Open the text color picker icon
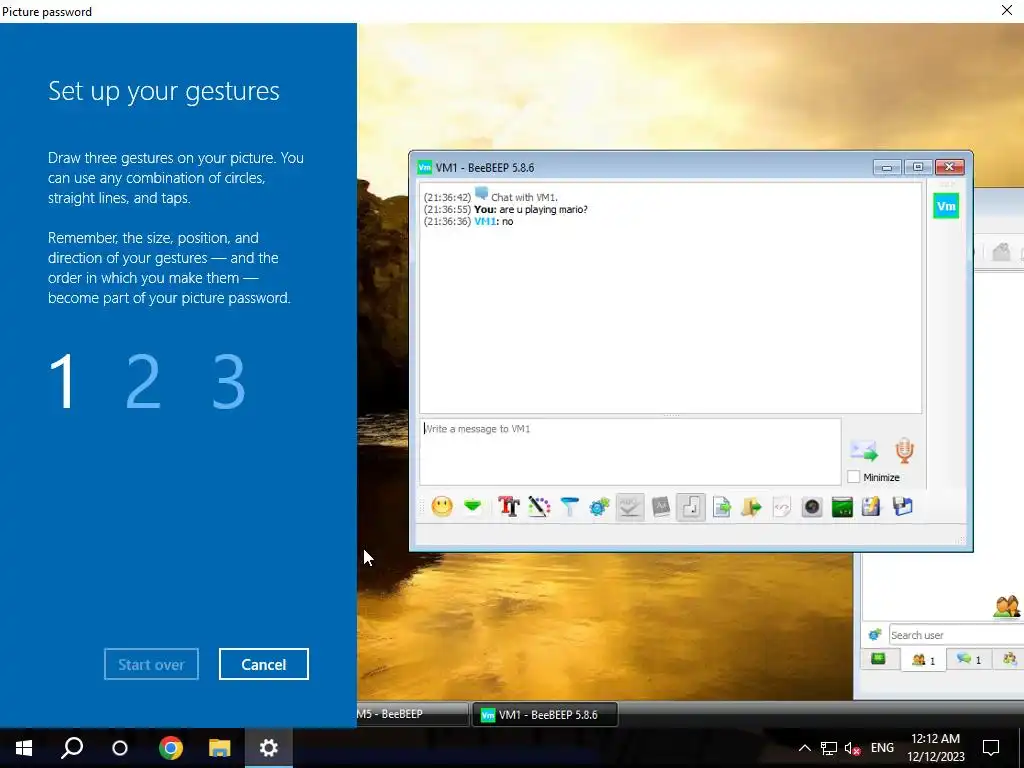 pyautogui.click(x=539, y=507)
